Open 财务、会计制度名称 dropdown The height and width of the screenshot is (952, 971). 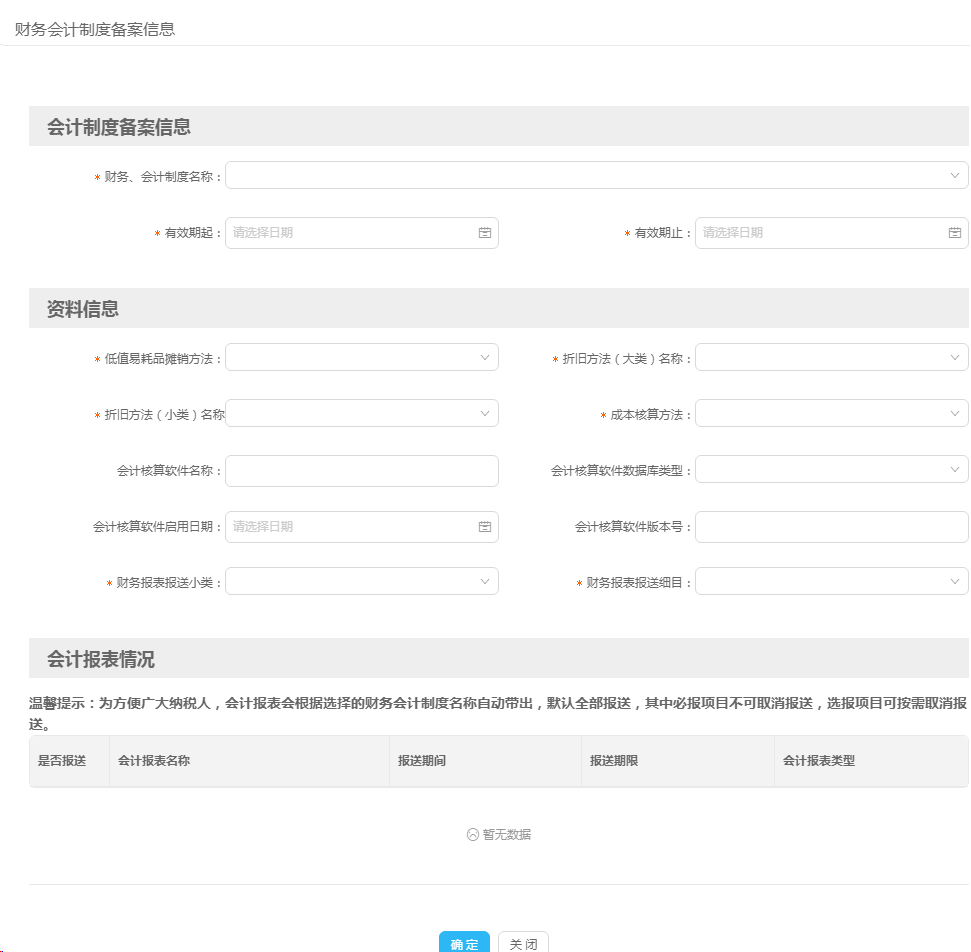596,175
